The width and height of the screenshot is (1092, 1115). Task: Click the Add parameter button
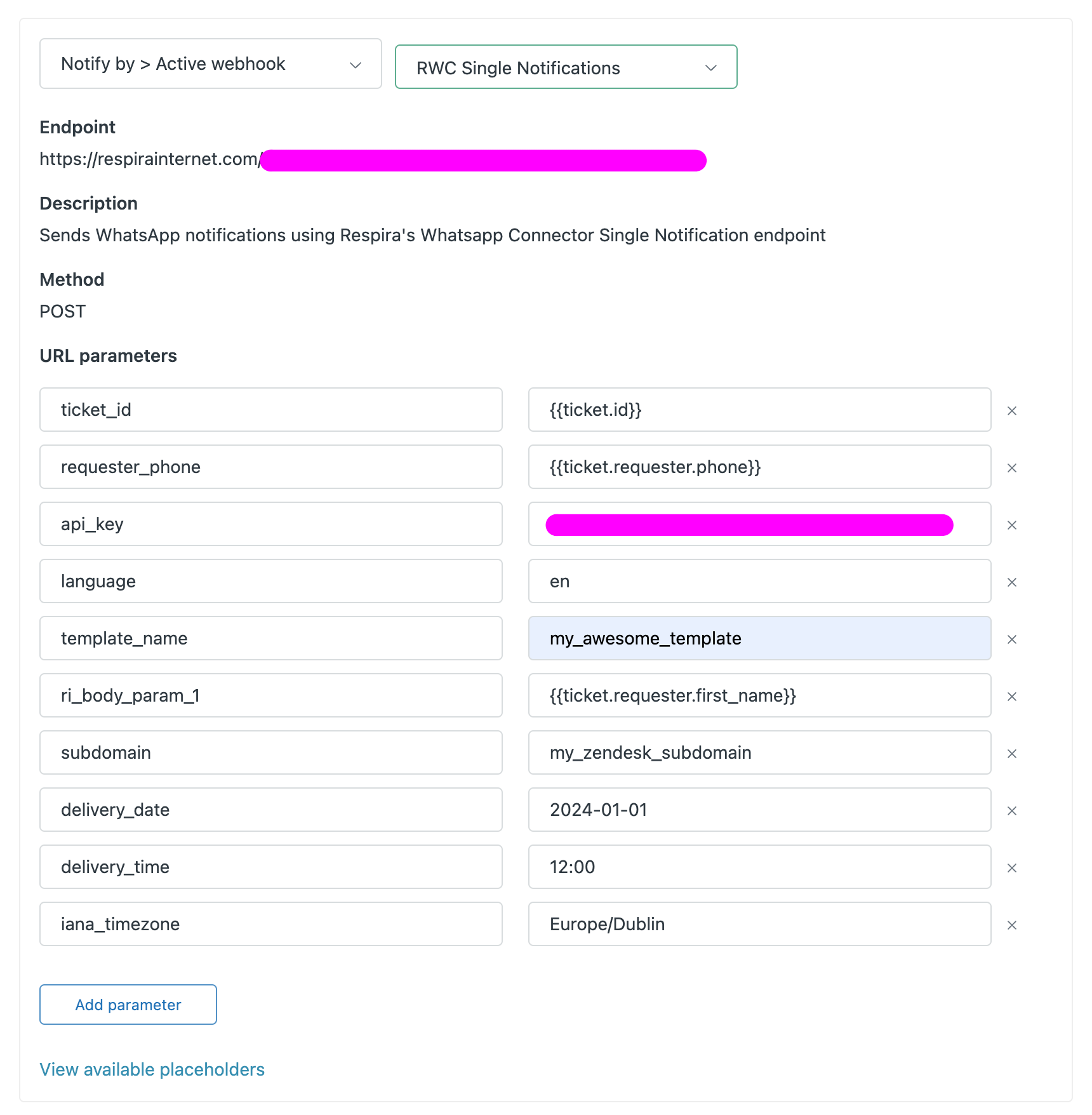(128, 1005)
